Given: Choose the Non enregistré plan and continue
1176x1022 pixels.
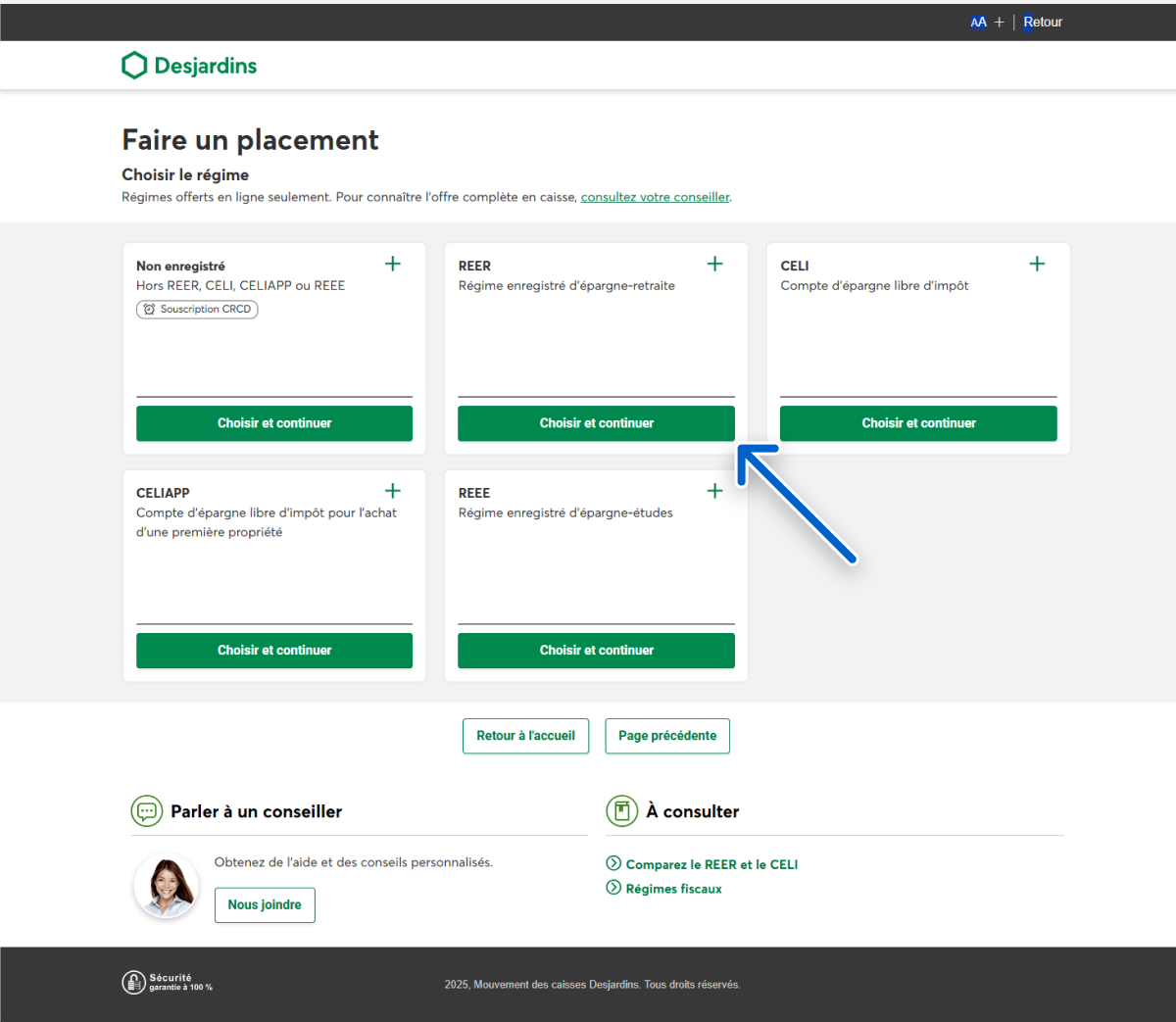Looking at the screenshot, I should (274, 423).
